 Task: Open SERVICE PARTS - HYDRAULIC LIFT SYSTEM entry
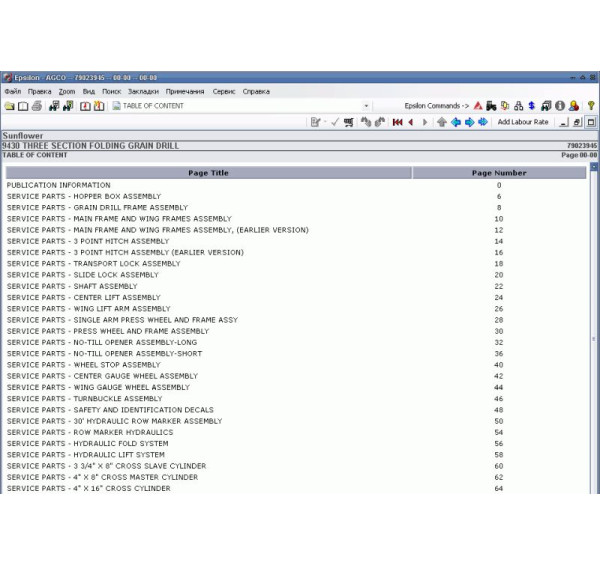coord(87,454)
